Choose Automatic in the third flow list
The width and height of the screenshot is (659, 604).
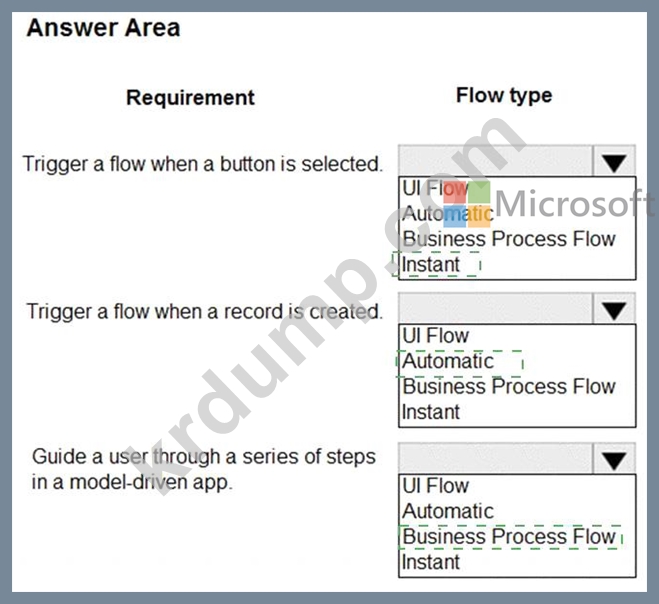[448, 512]
